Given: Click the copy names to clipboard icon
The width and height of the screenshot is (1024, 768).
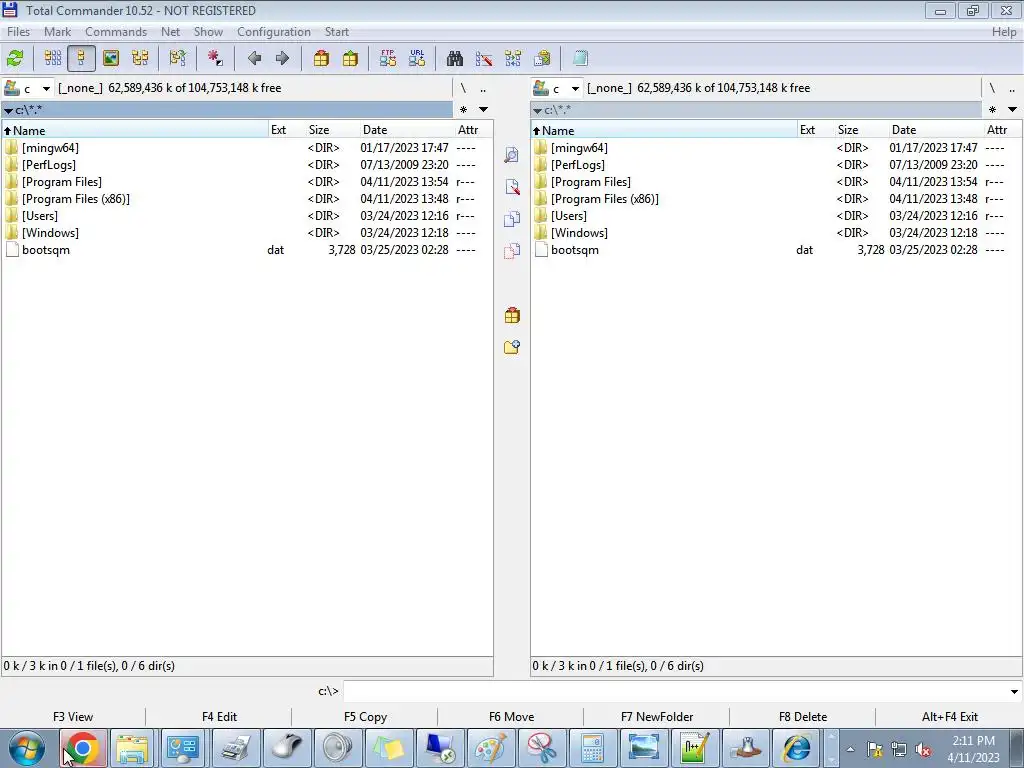Looking at the screenshot, I should [542, 58].
